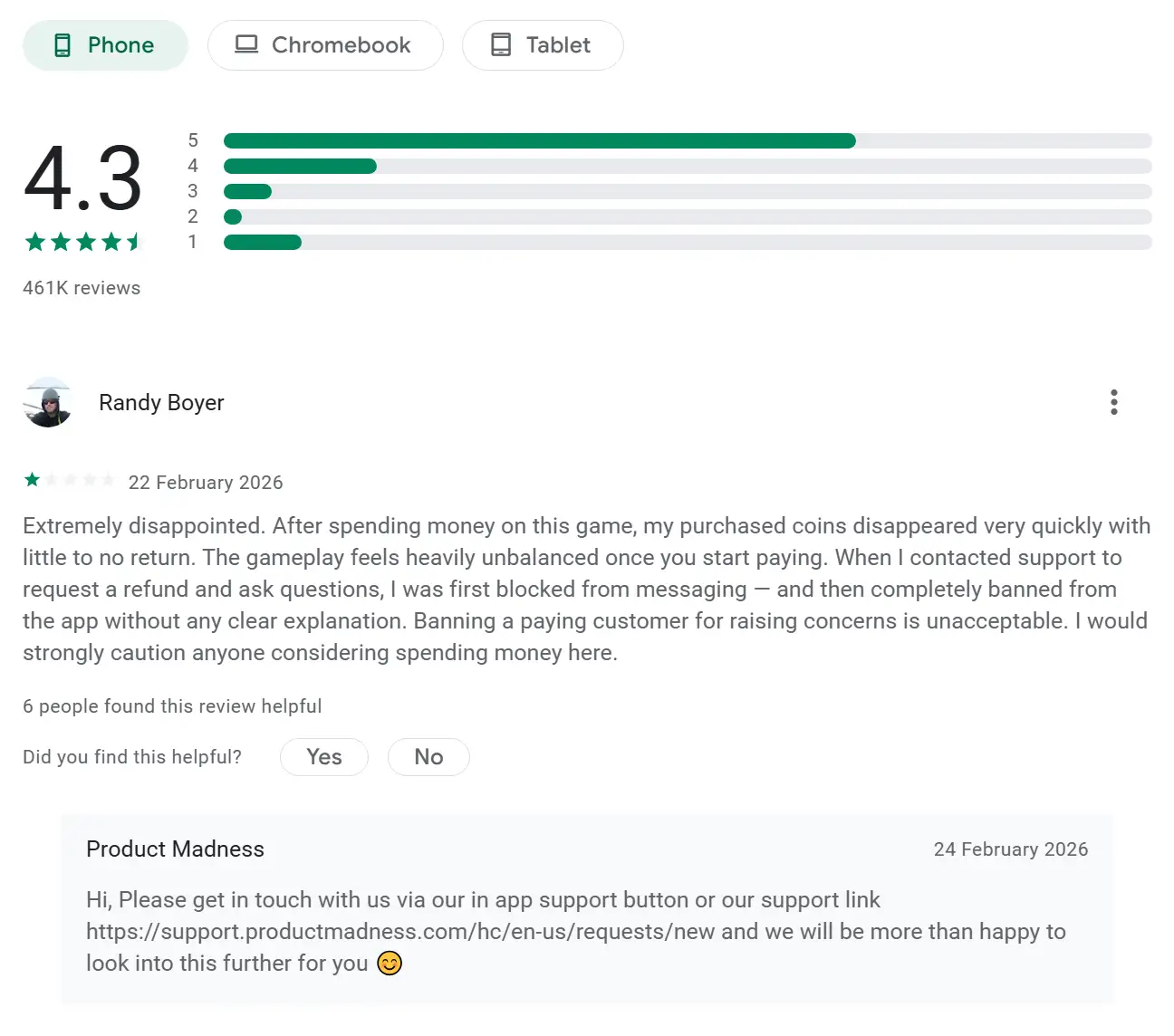The width and height of the screenshot is (1174, 1036).
Task: Click the 4-star rating bar
Action: [x=687, y=166]
